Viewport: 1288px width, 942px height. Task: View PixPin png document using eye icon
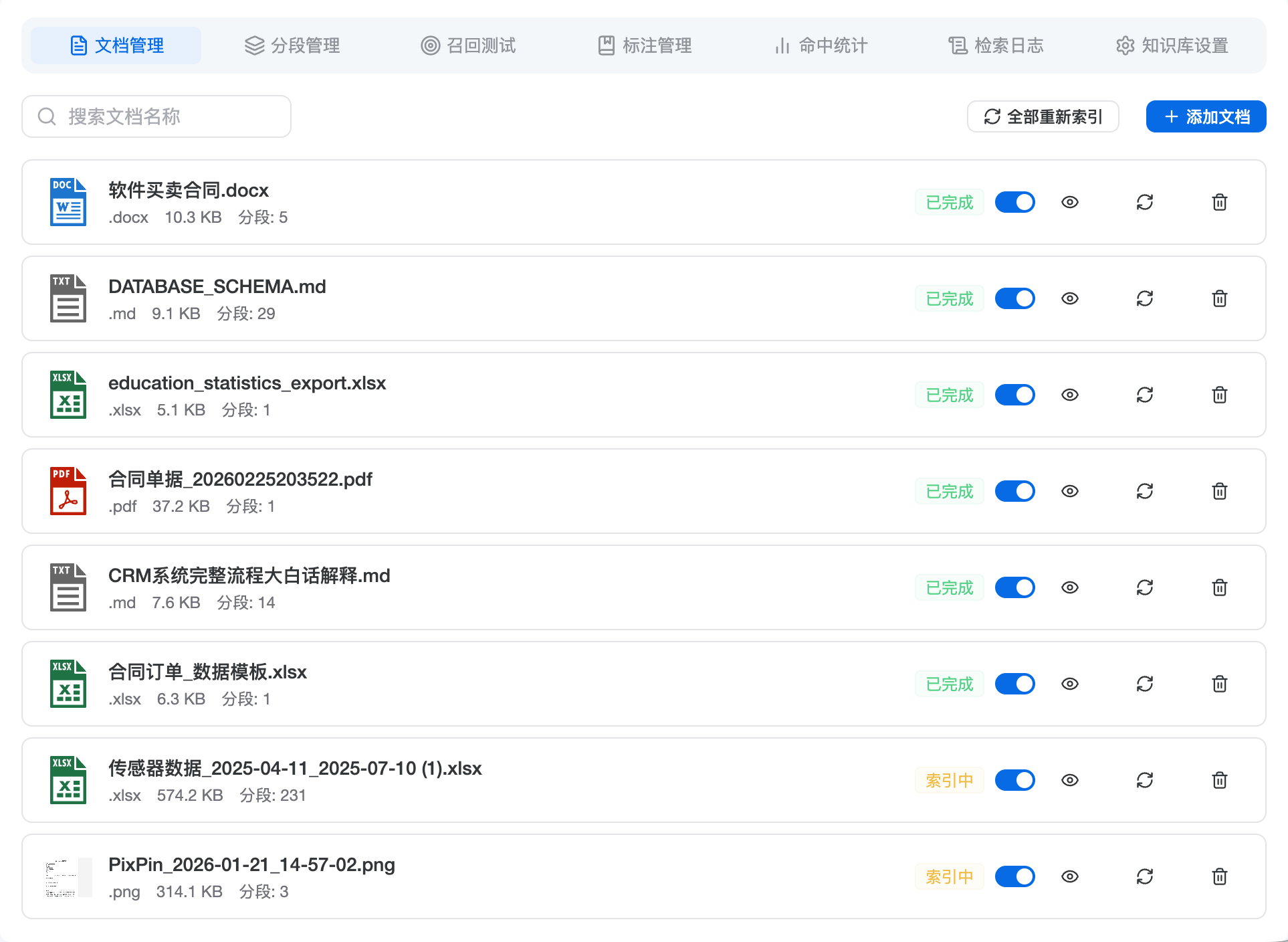point(1069,876)
